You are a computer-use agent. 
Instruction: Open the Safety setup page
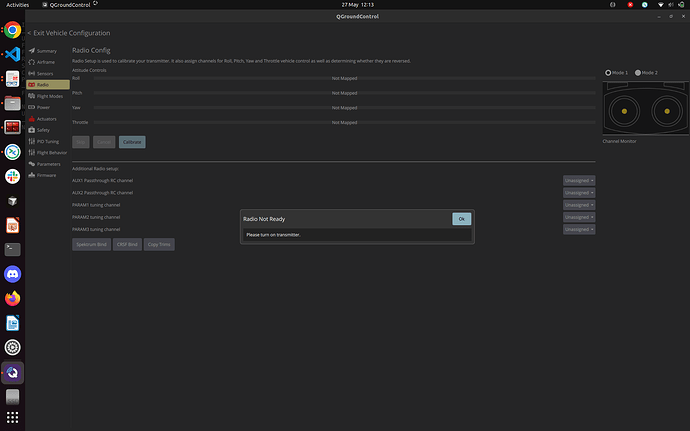(48, 130)
